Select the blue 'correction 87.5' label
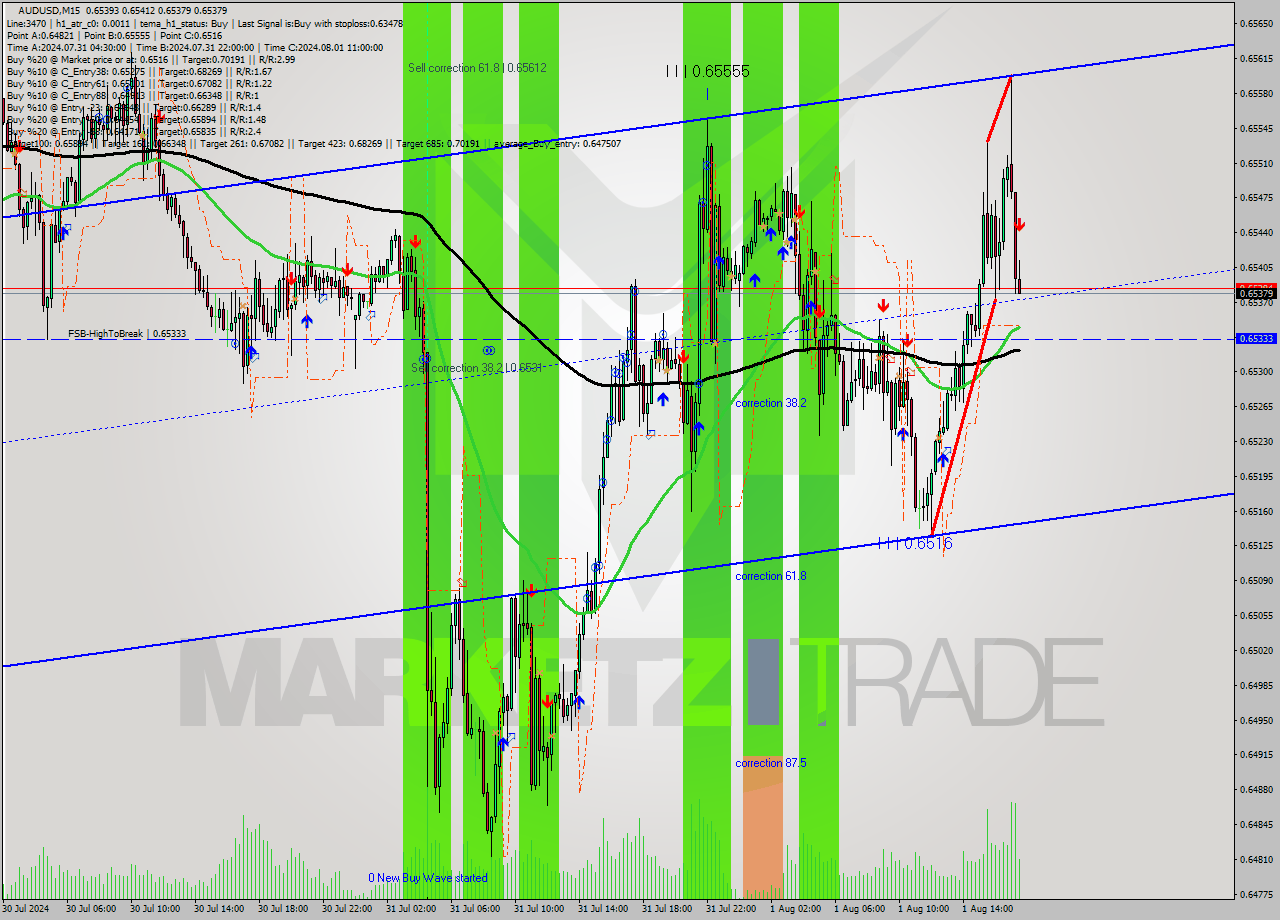 click(x=770, y=763)
